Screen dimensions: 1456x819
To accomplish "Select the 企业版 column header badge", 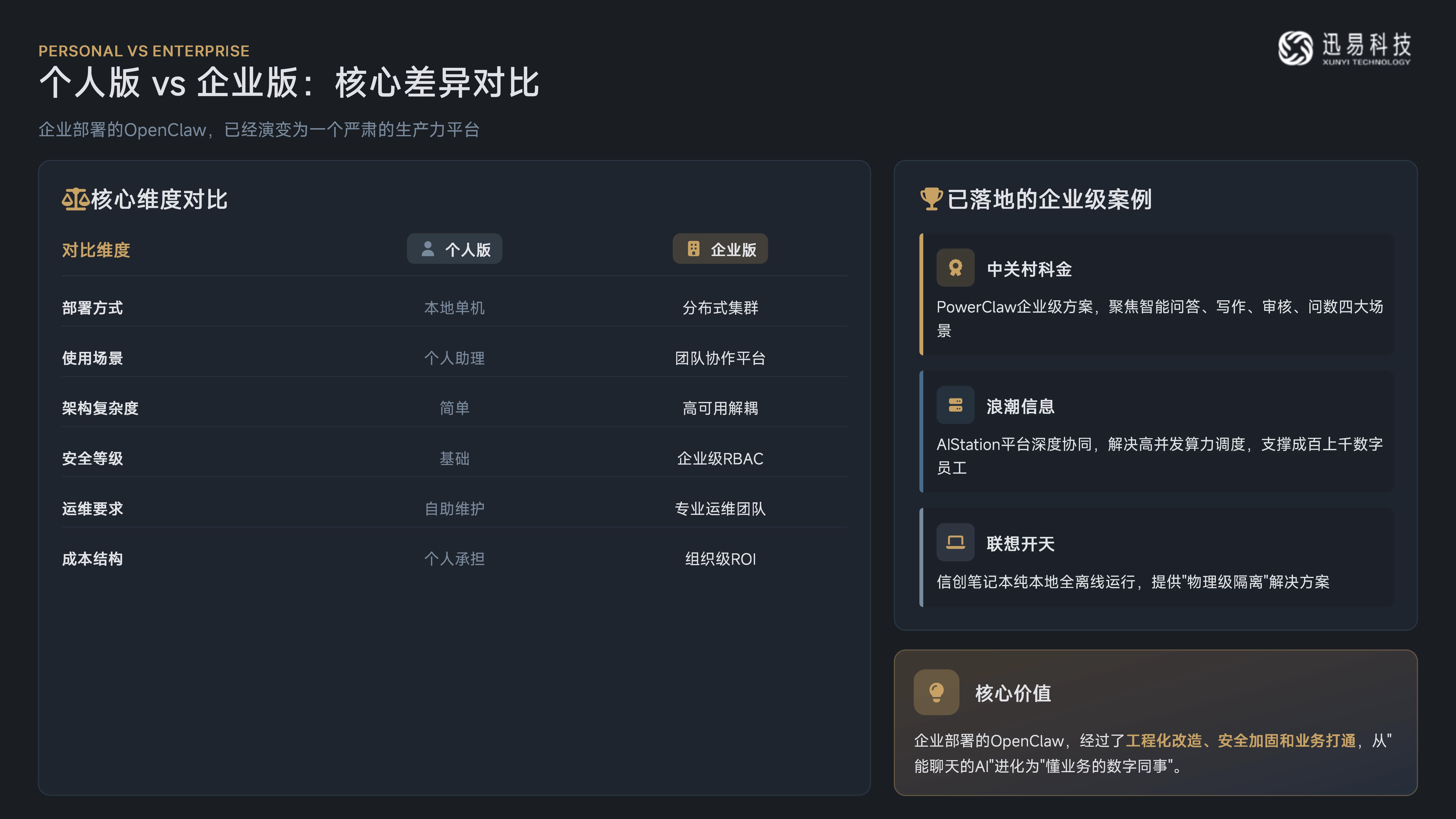I will [x=720, y=249].
